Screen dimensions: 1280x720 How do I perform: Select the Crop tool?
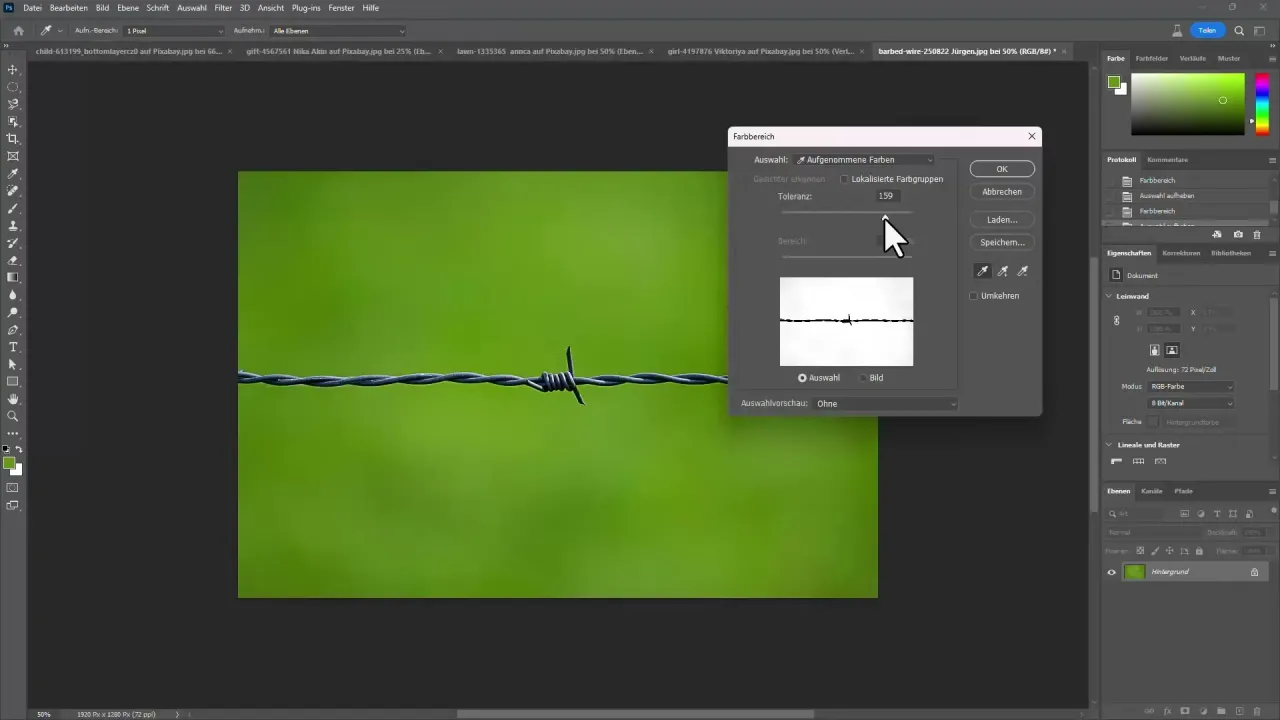click(x=13, y=135)
